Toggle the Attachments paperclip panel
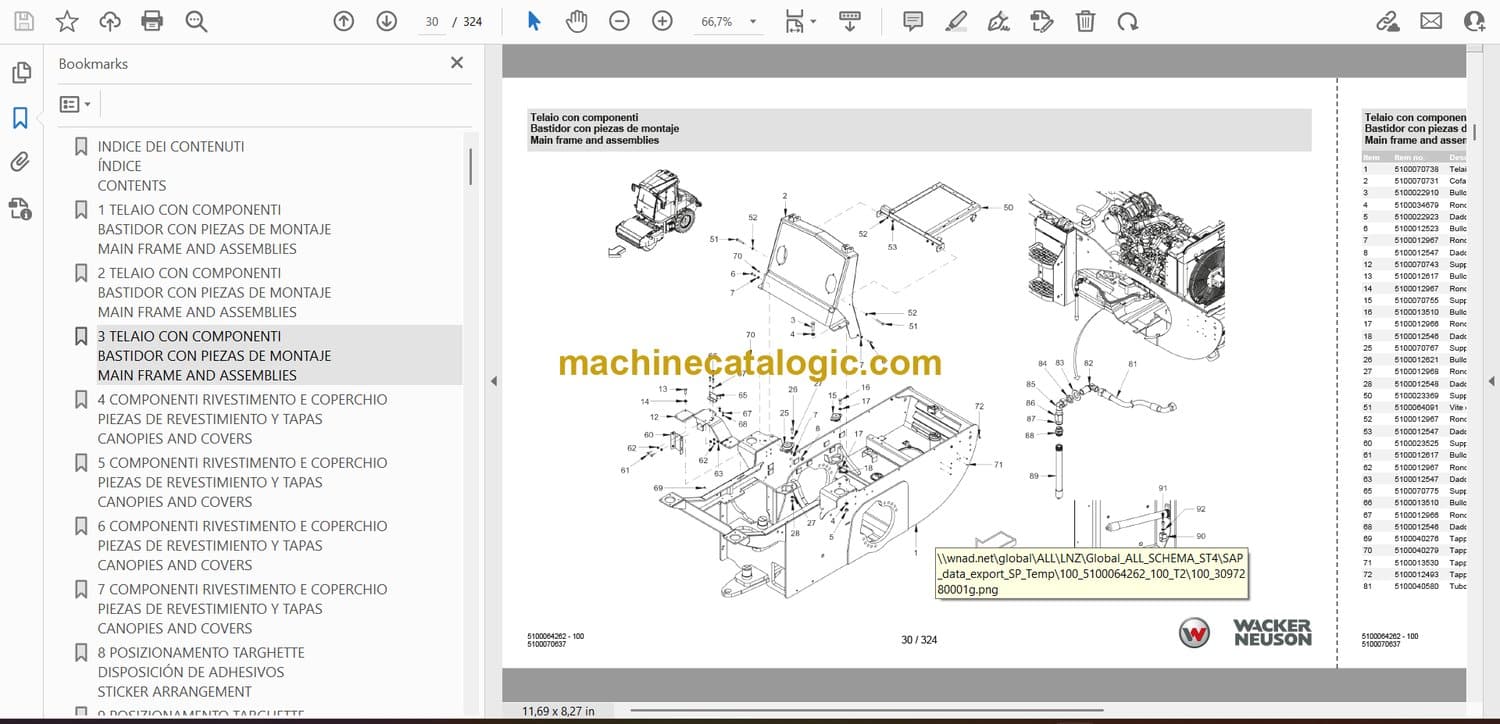 tap(20, 162)
